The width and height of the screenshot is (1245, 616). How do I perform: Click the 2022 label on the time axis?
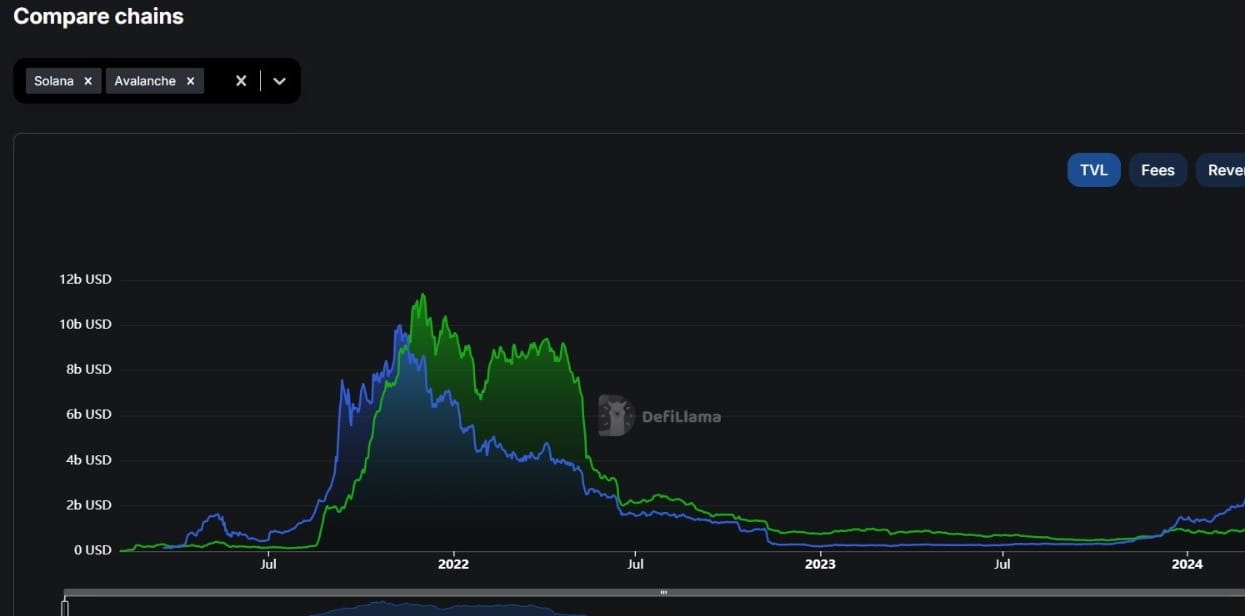pos(453,564)
